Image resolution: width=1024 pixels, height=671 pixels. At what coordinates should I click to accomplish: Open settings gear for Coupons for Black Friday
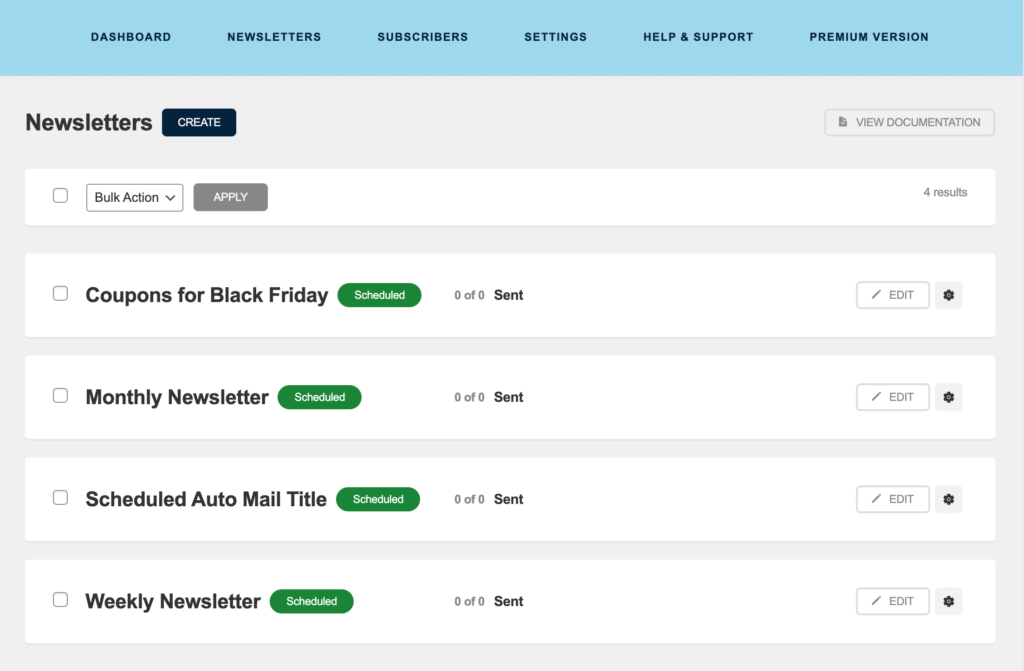[948, 295]
